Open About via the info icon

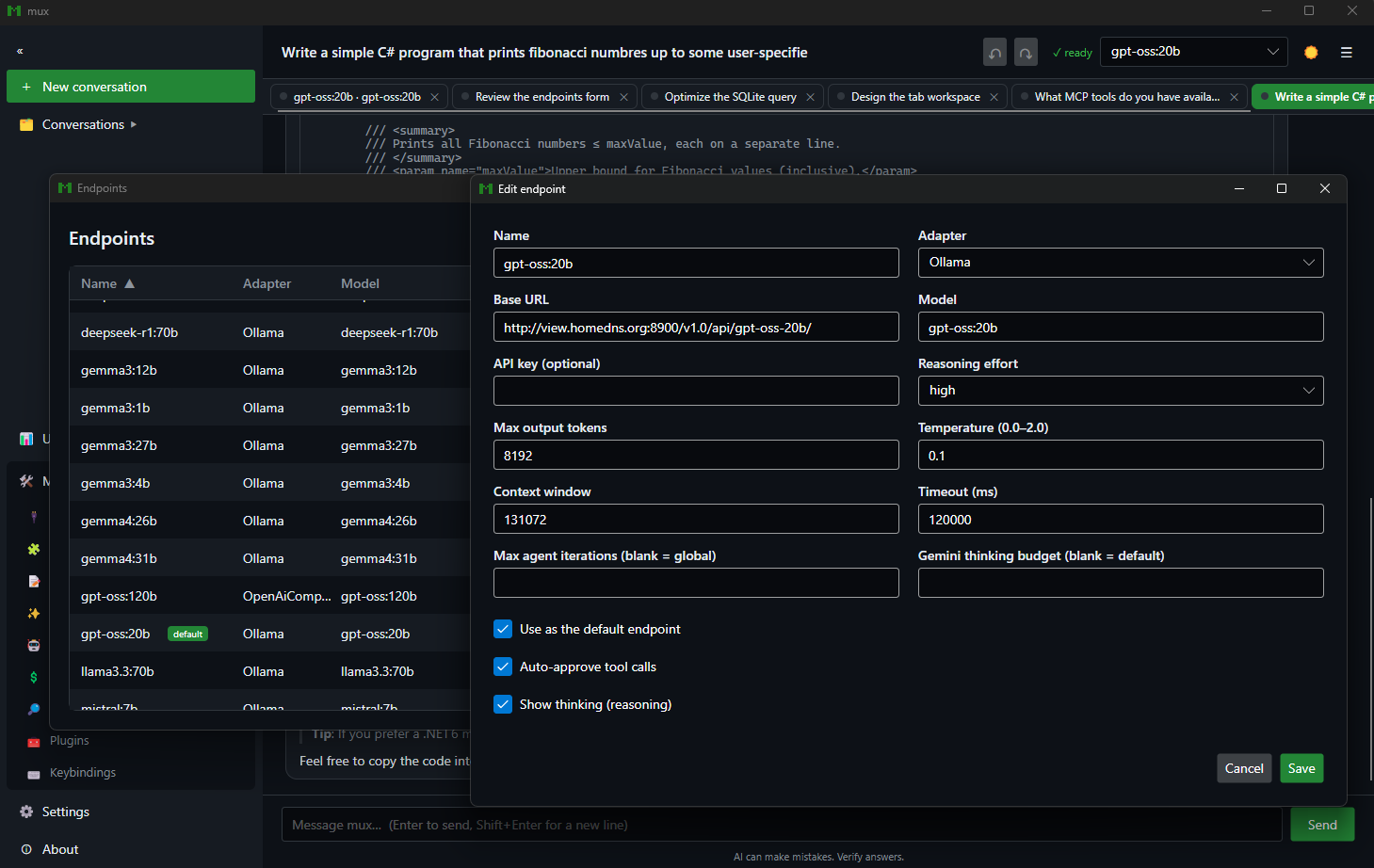pos(26,849)
